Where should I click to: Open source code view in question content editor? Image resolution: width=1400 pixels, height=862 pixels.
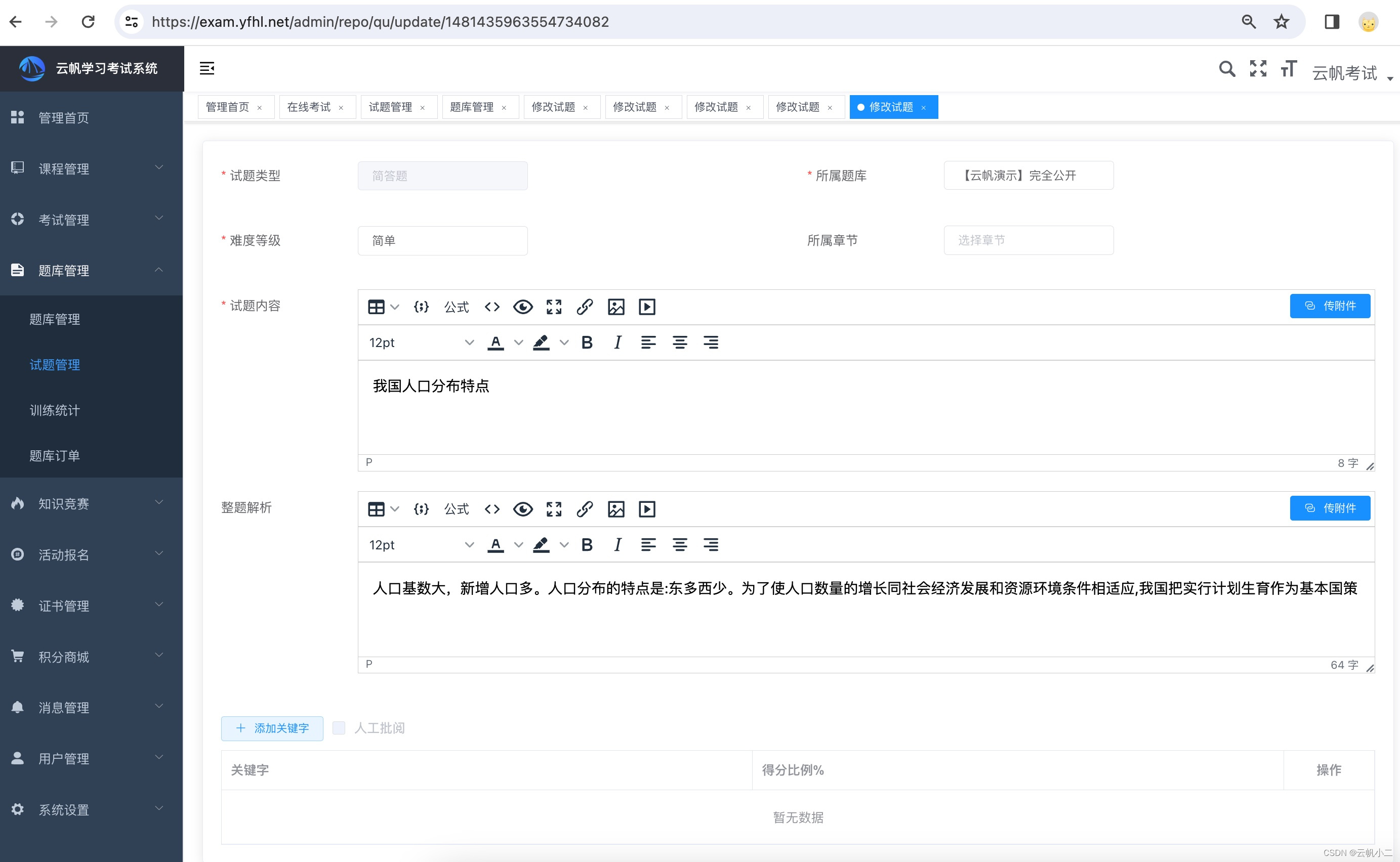(x=492, y=307)
